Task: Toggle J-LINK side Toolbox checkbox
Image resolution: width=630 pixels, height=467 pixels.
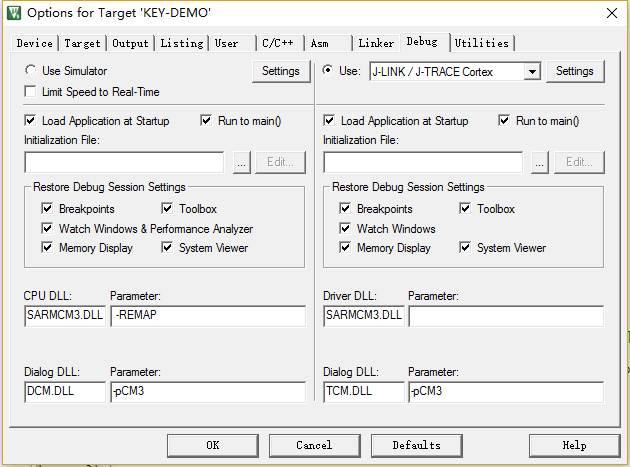Action: 465,208
